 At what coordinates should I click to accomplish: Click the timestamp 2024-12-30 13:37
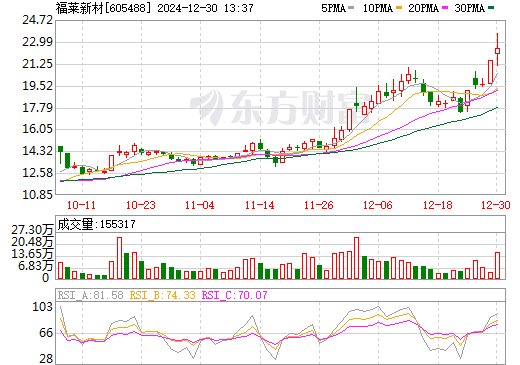(x=205, y=8)
